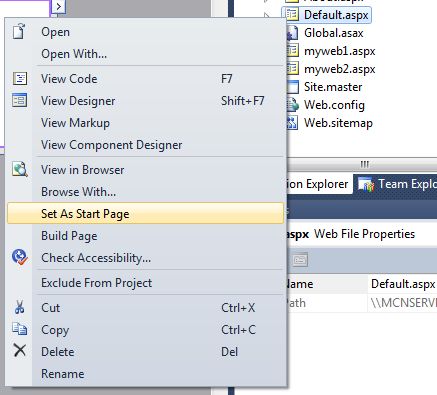Click the Open icon in context menu
The height and width of the screenshot is (395, 437).
[x=19, y=32]
